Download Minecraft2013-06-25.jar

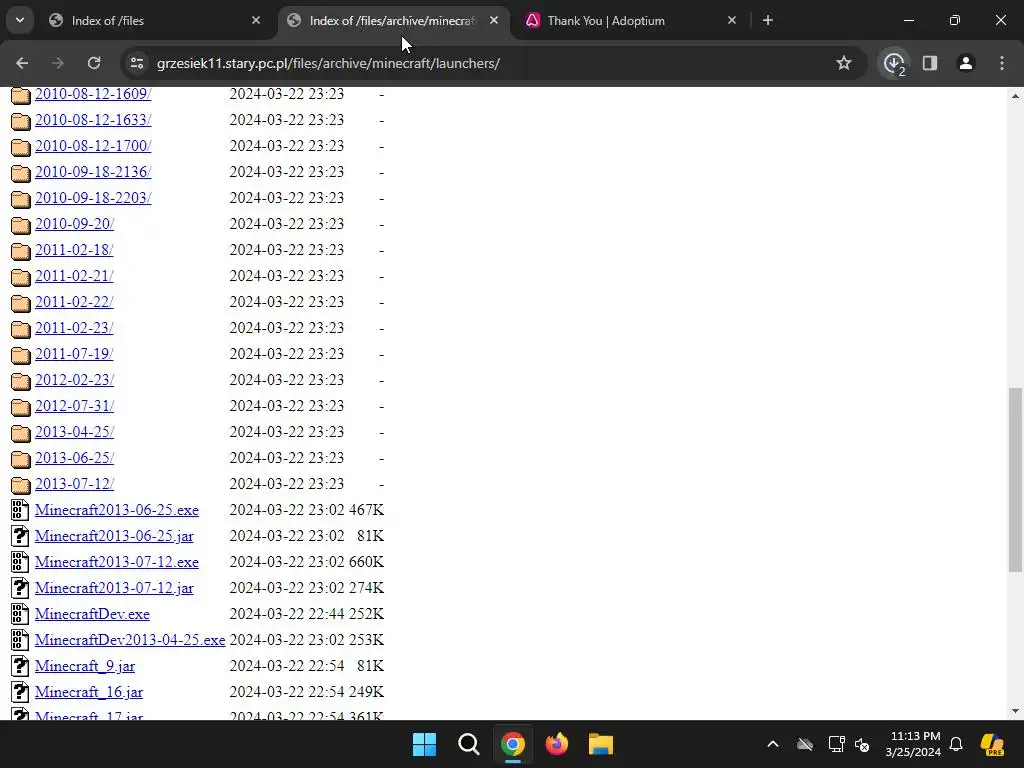tap(114, 536)
